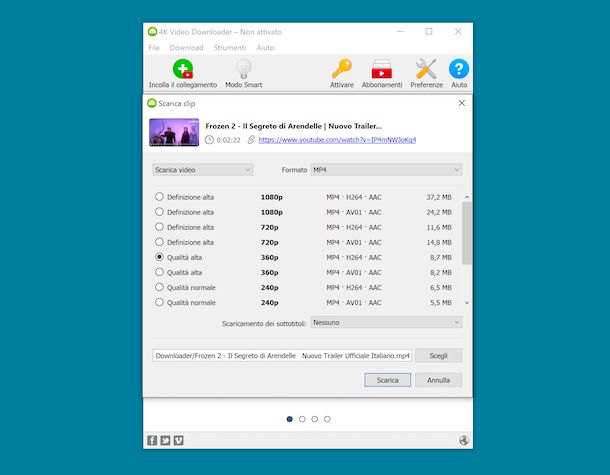Open the Vimeo icon in the footer
This screenshot has height=475, width=610.
click(179, 440)
